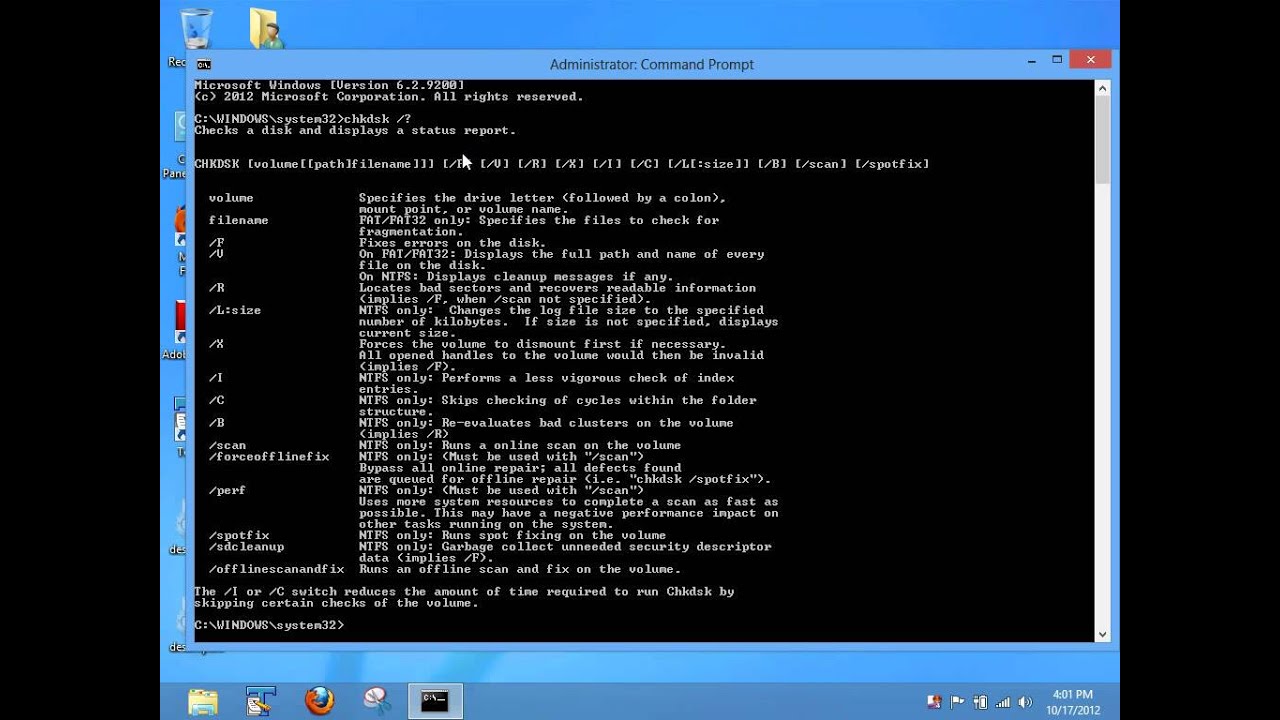This screenshot has height=720, width=1280.
Task: Click the console vertical scrollbar thumb
Action: 1103,139
